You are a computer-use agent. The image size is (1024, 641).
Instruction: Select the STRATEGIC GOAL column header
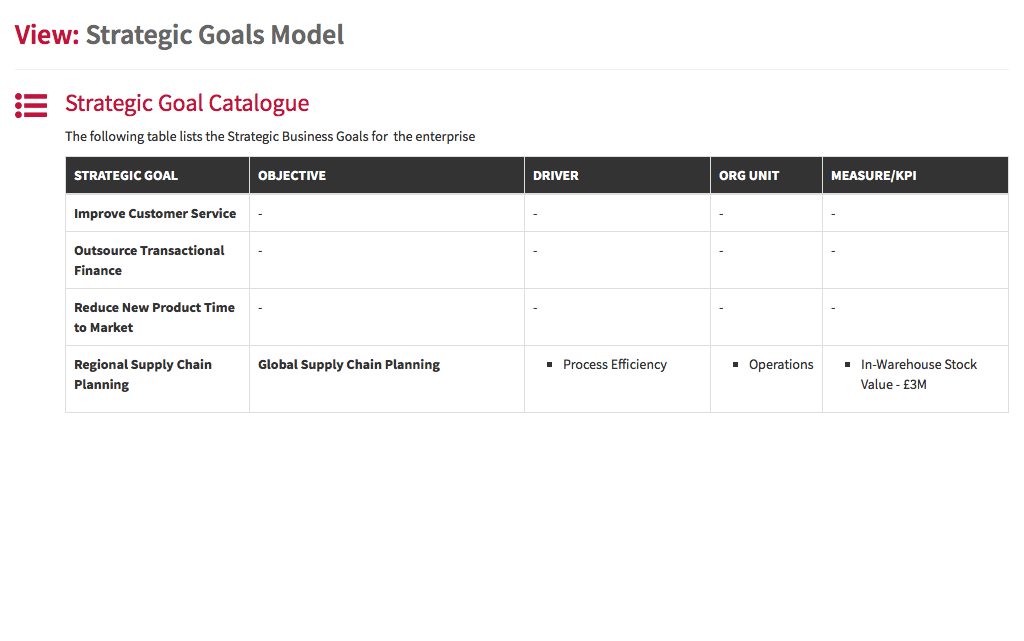point(126,176)
